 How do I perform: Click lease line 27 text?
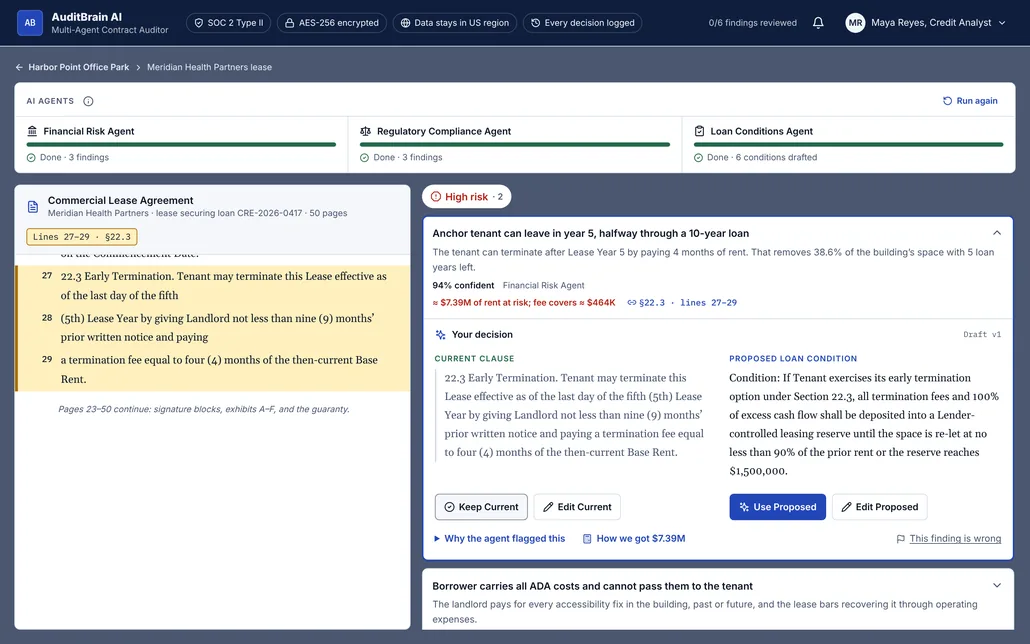(x=224, y=286)
